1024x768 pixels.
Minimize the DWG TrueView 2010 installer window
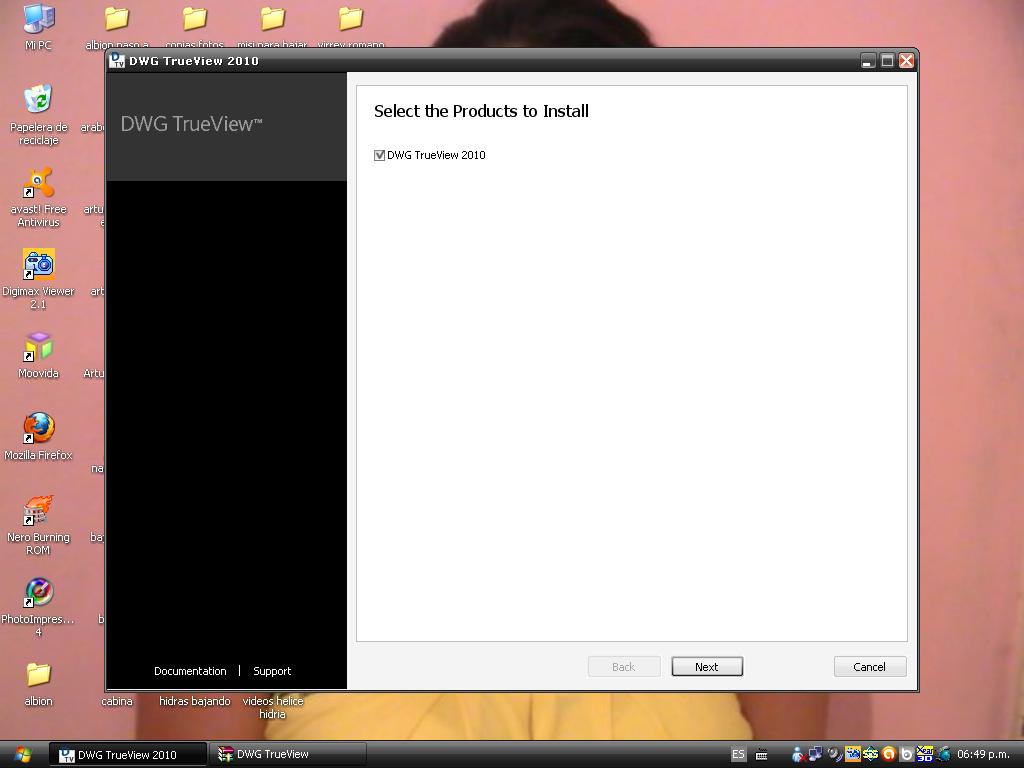(867, 61)
